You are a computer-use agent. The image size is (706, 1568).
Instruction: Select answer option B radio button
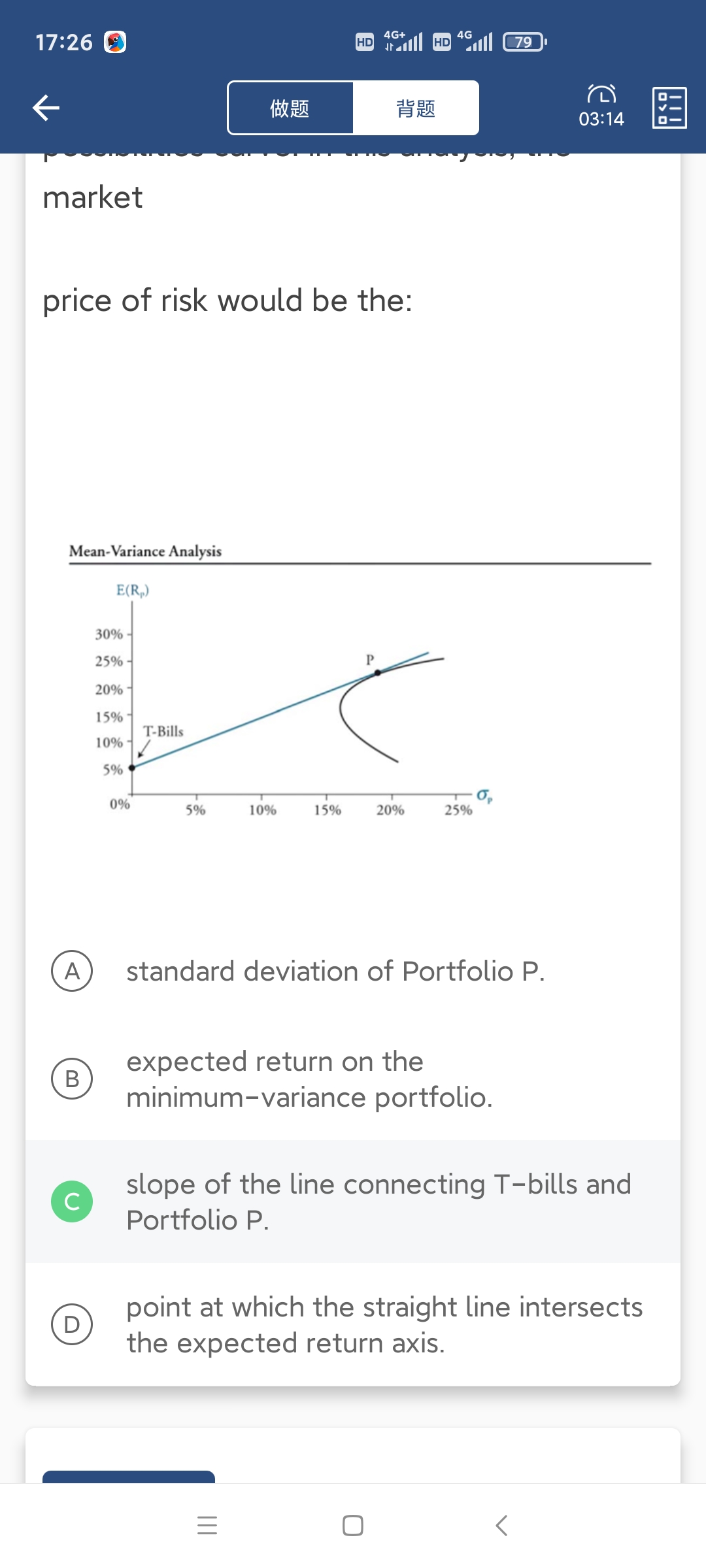72,1078
